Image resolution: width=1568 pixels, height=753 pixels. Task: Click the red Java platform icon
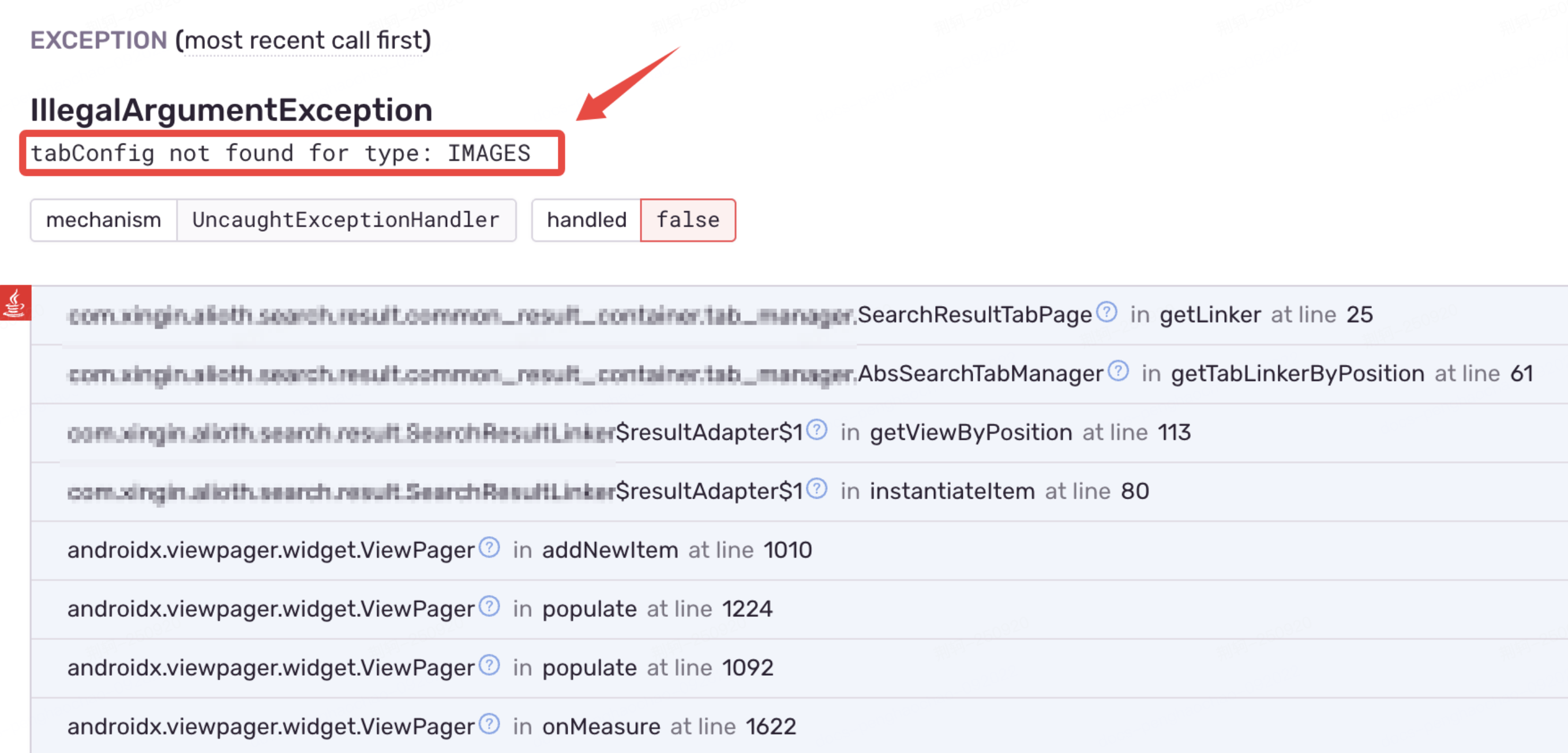point(14,303)
